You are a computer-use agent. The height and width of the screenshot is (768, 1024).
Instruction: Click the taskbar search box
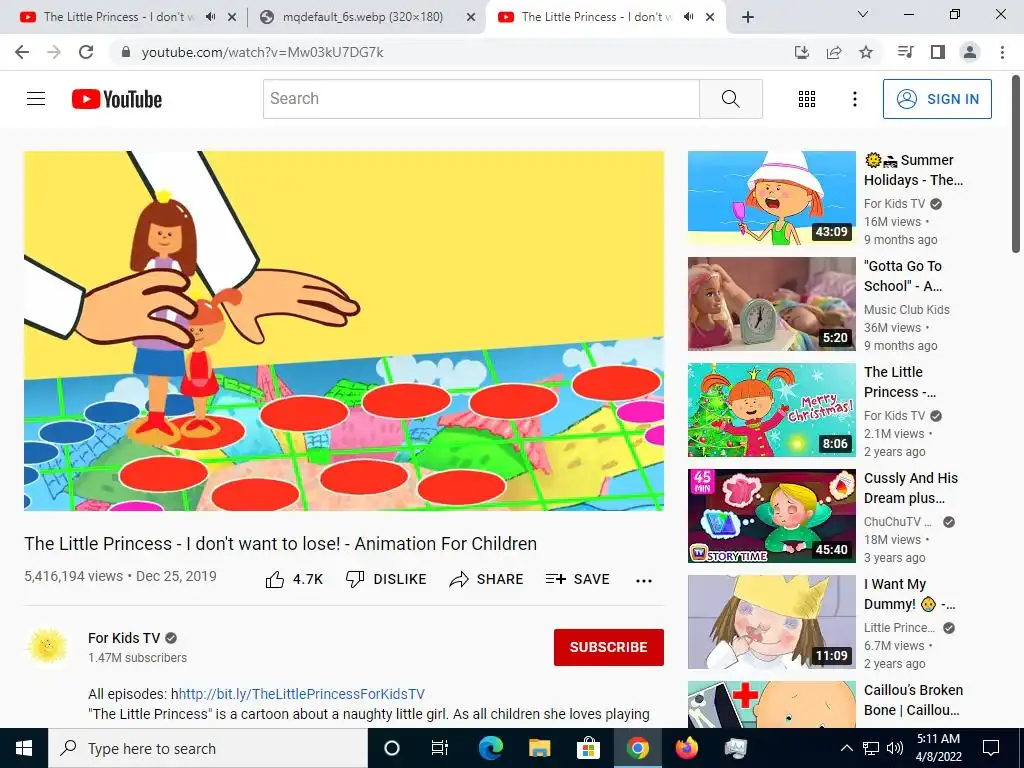(x=208, y=748)
